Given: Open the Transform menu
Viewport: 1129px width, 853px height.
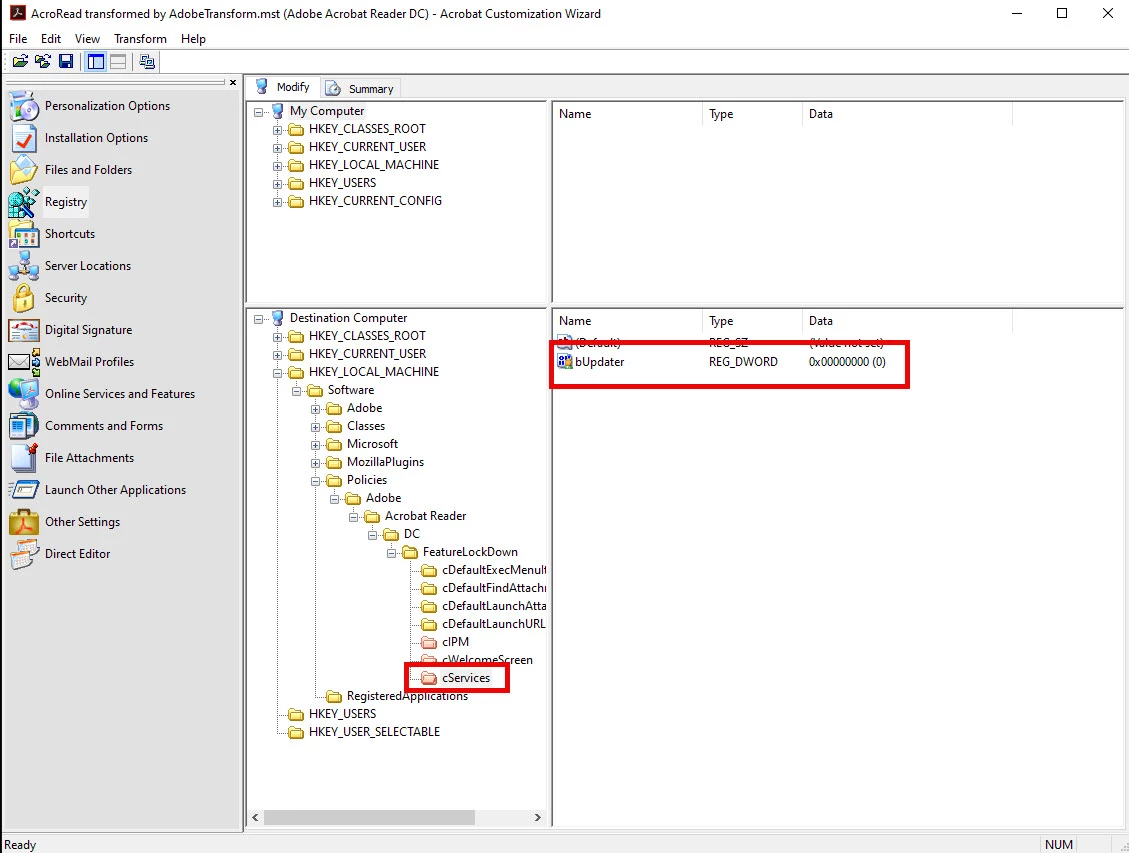Looking at the screenshot, I should tap(140, 39).
